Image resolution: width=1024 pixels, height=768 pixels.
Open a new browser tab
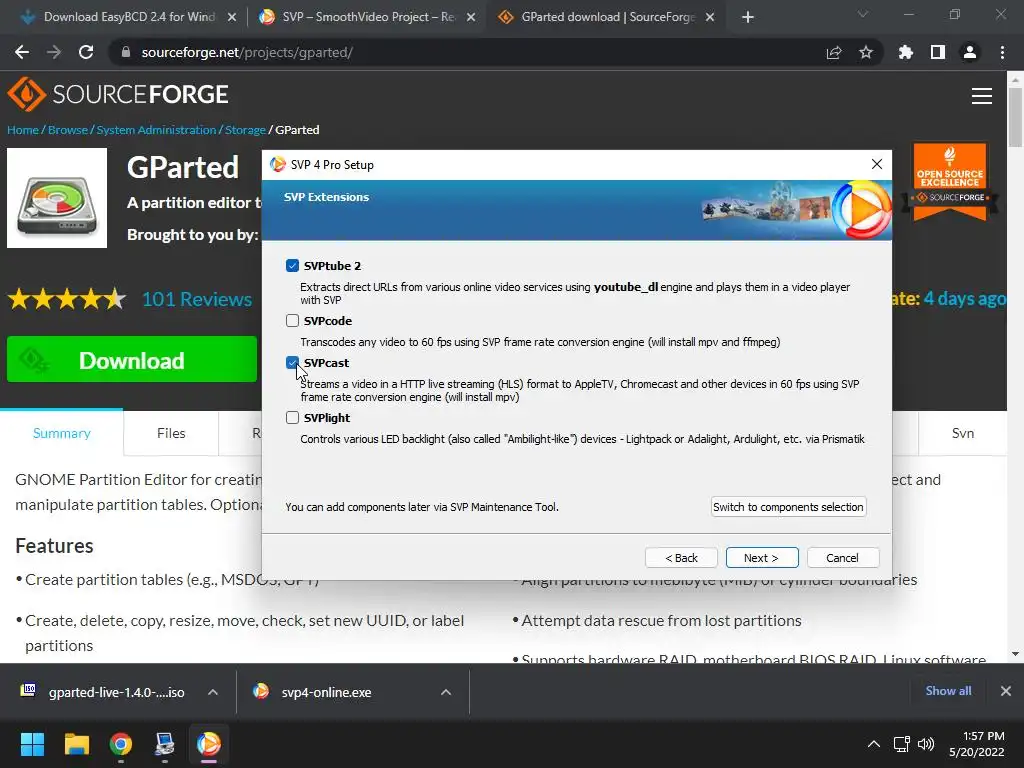coord(748,17)
